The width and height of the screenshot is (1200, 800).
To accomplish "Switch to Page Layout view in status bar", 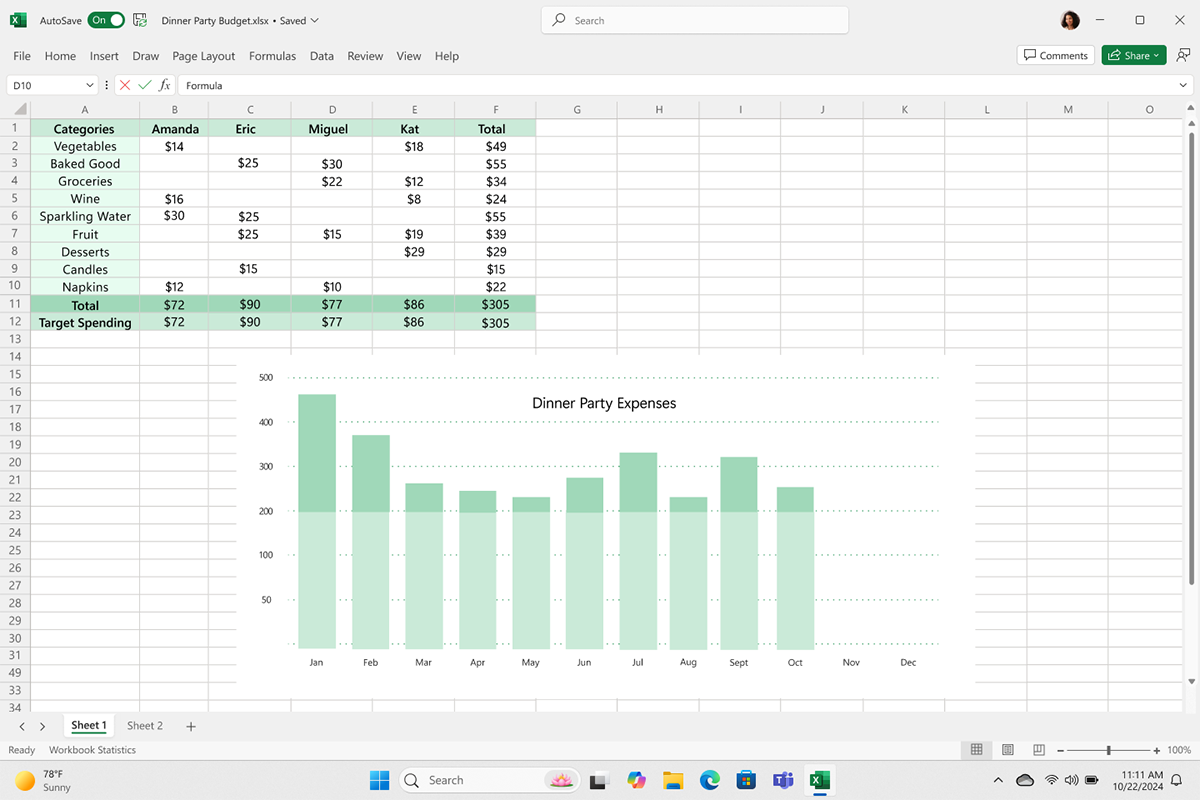I will pos(1008,750).
